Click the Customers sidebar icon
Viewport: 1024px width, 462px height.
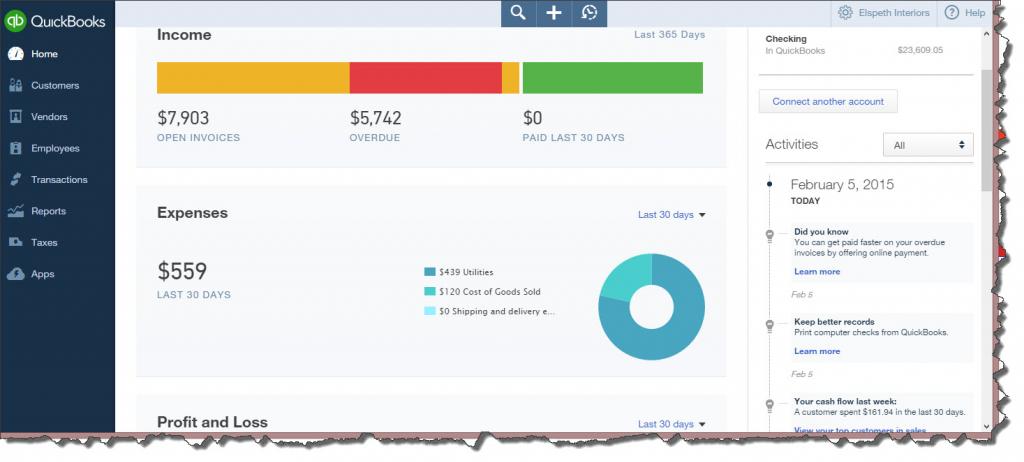pos(16,86)
